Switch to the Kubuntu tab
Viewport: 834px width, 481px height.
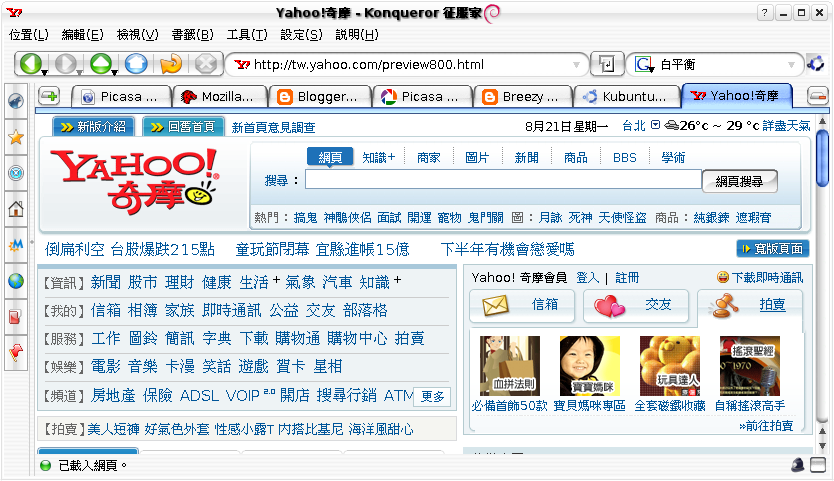coord(626,97)
